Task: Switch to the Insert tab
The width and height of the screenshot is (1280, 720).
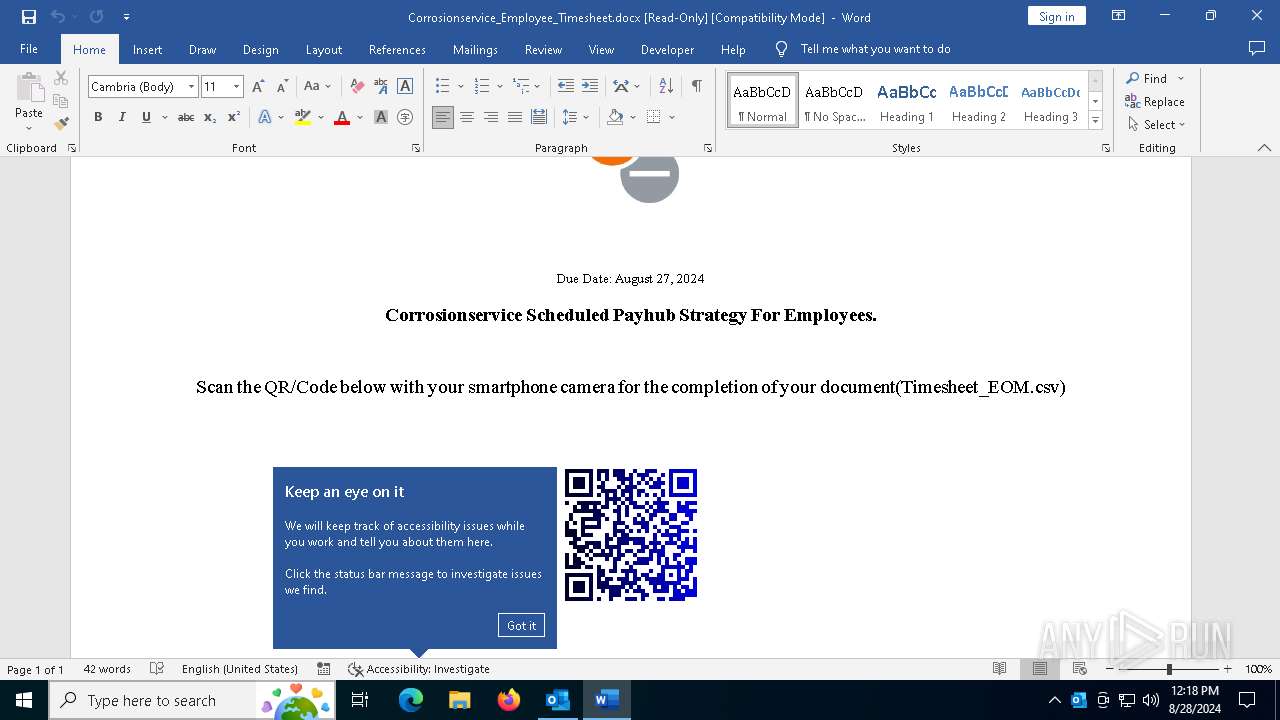Action: click(x=147, y=49)
